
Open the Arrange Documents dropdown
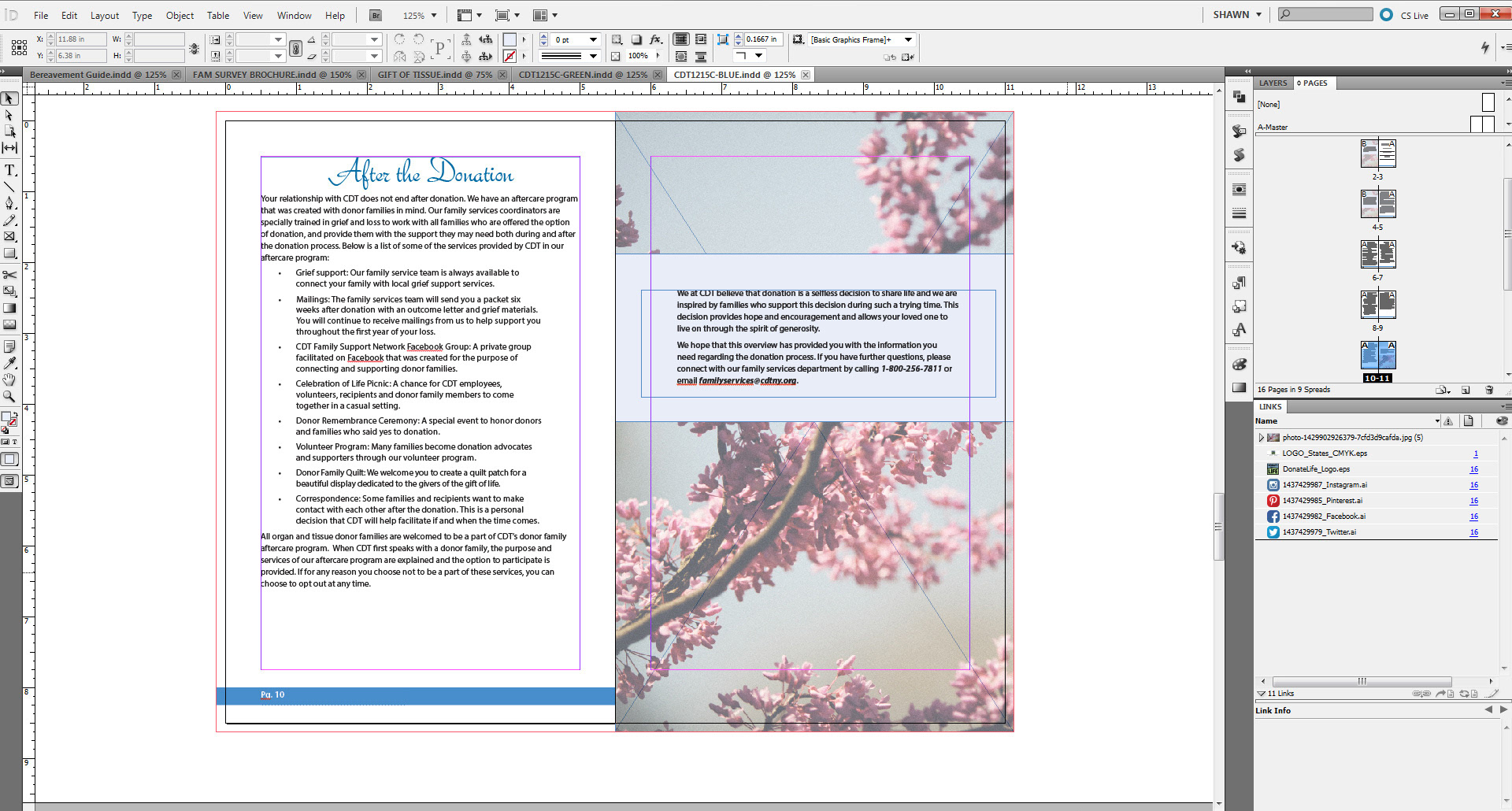click(x=545, y=15)
